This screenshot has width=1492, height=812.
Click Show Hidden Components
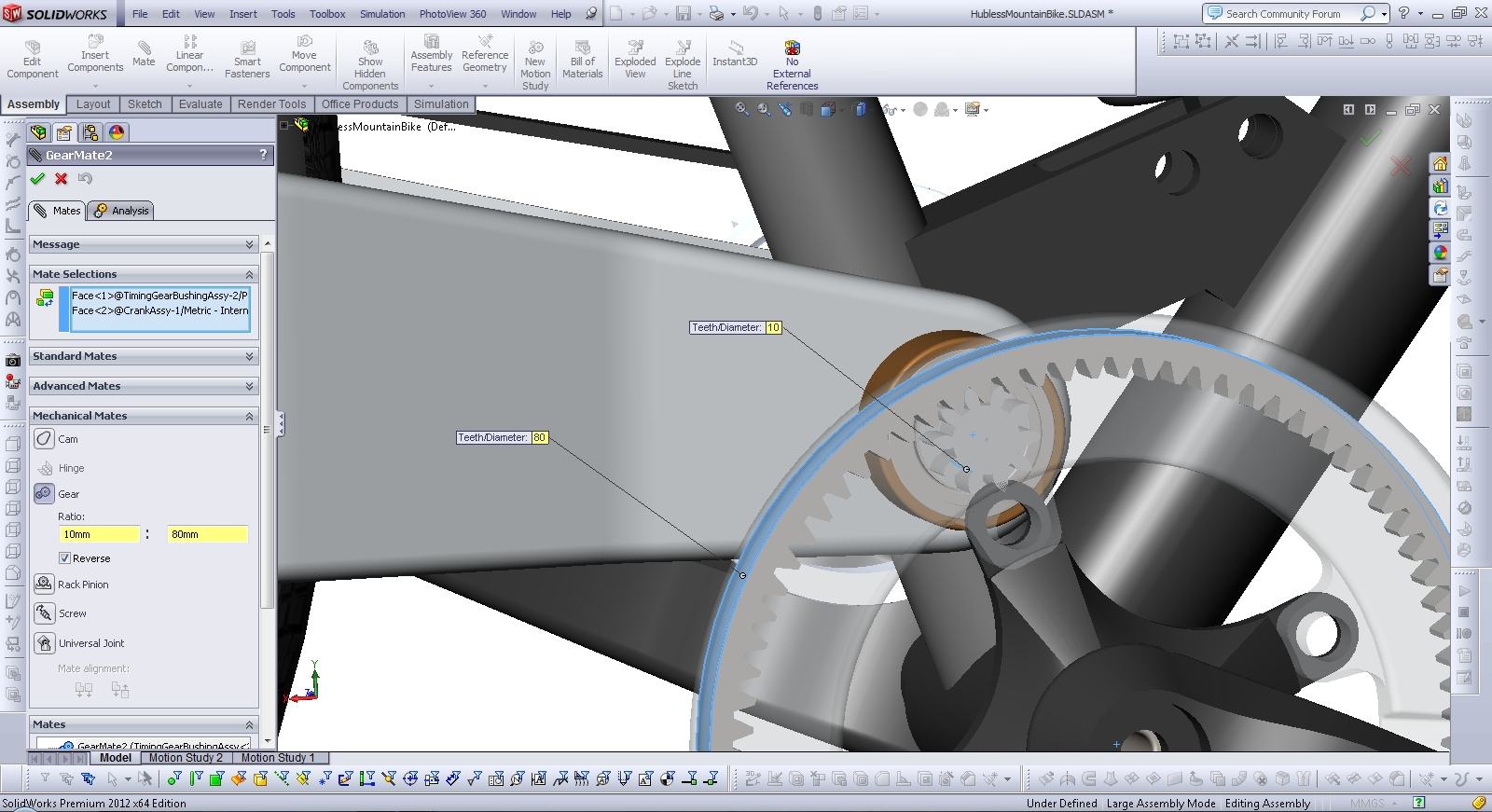(370, 65)
